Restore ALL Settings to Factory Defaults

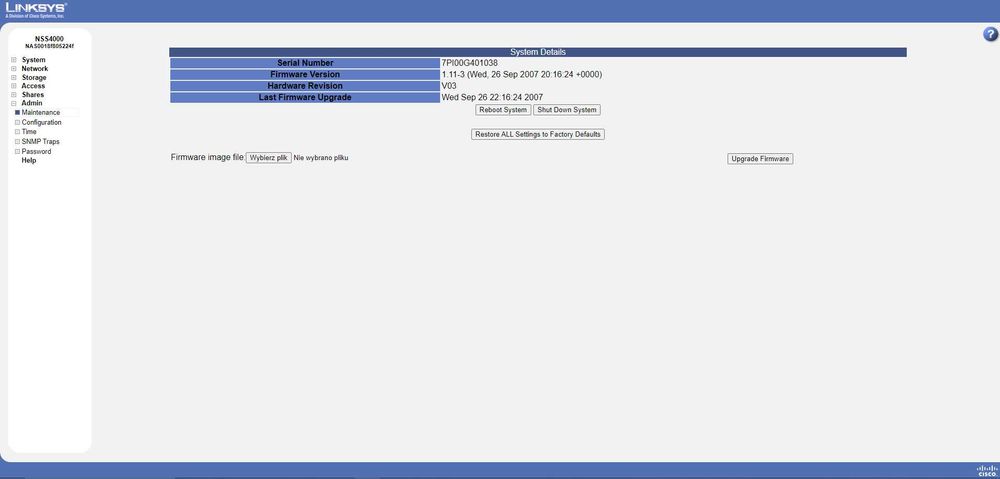pos(538,135)
